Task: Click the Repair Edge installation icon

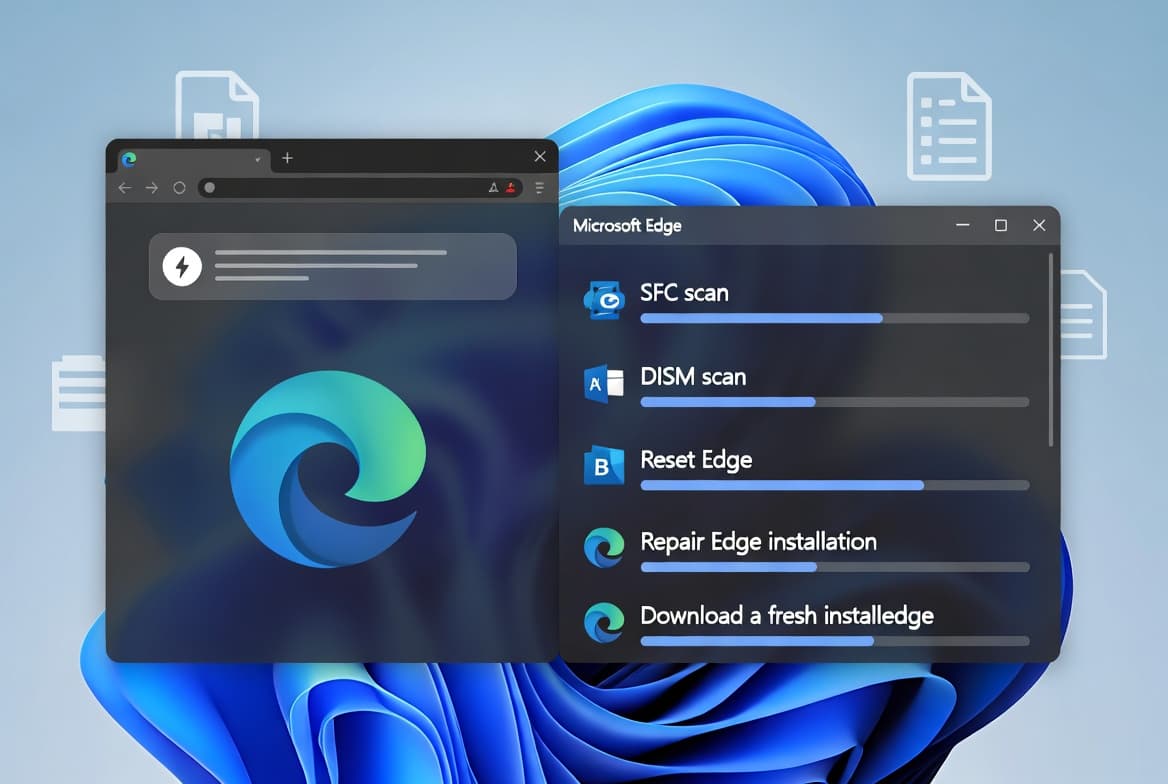Action: pyautogui.click(x=604, y=548)
